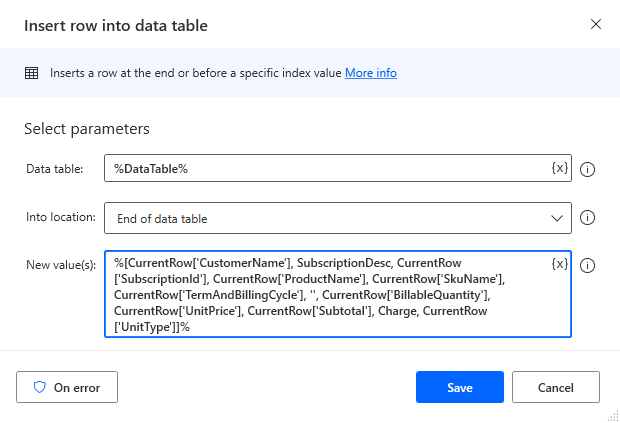Screen dimensions: 620x423
Task: Save the insert row action
Action: [459, 387]
